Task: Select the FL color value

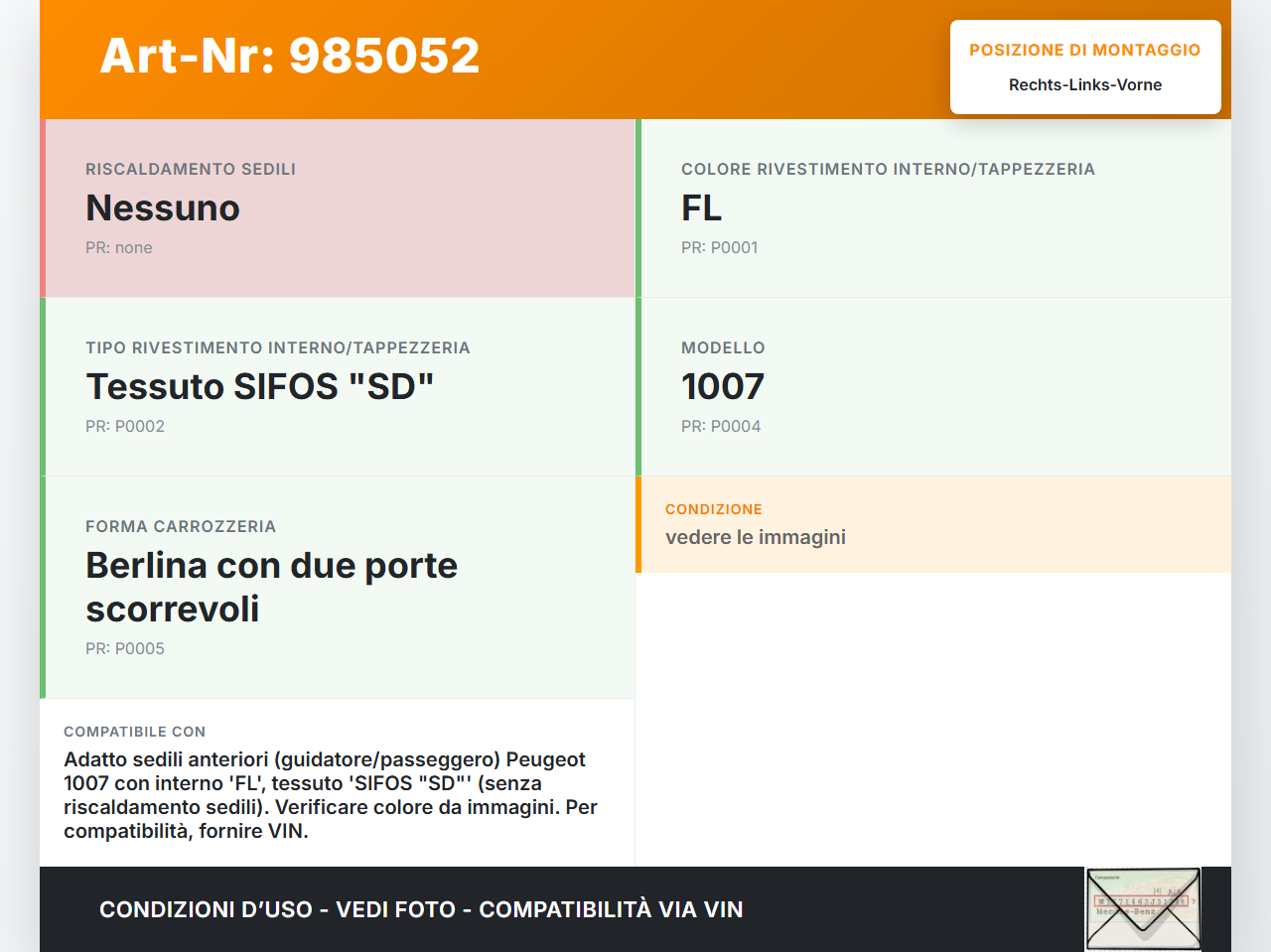Action: pyautogui.click(x=701, y=208)
